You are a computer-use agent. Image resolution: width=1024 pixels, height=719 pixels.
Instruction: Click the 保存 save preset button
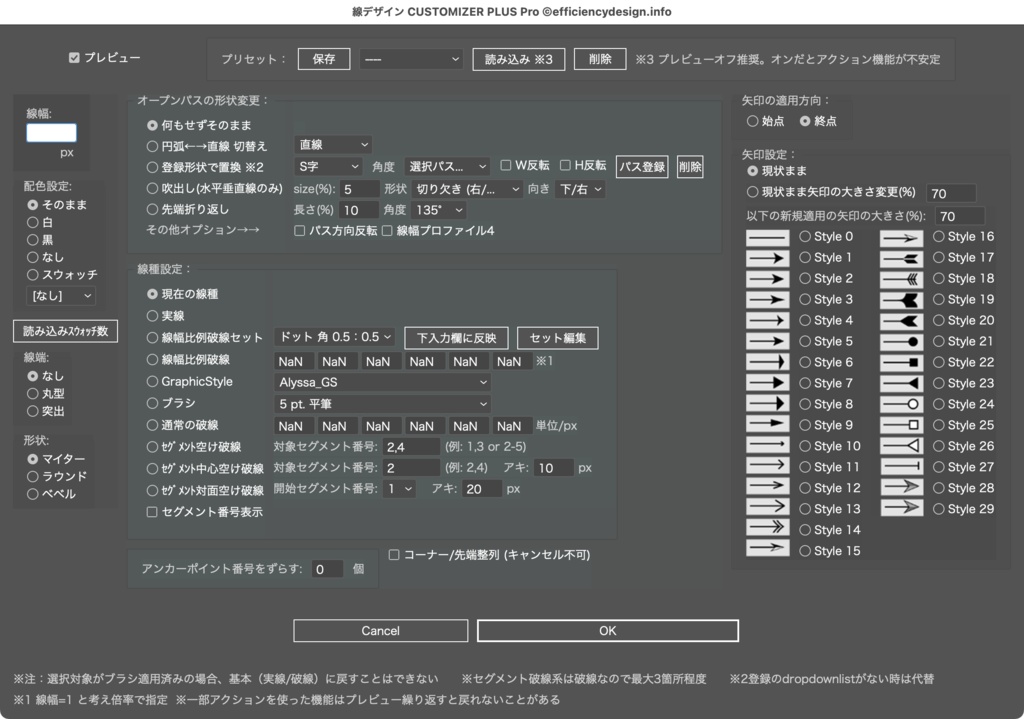(323, 58)
